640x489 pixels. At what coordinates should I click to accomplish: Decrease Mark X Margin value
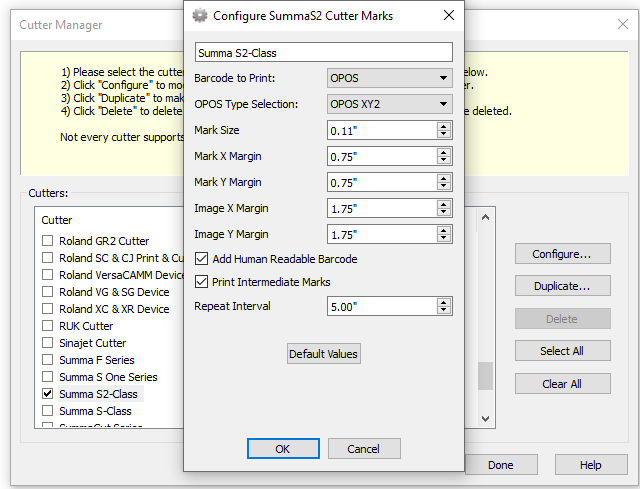click(443, 161)
